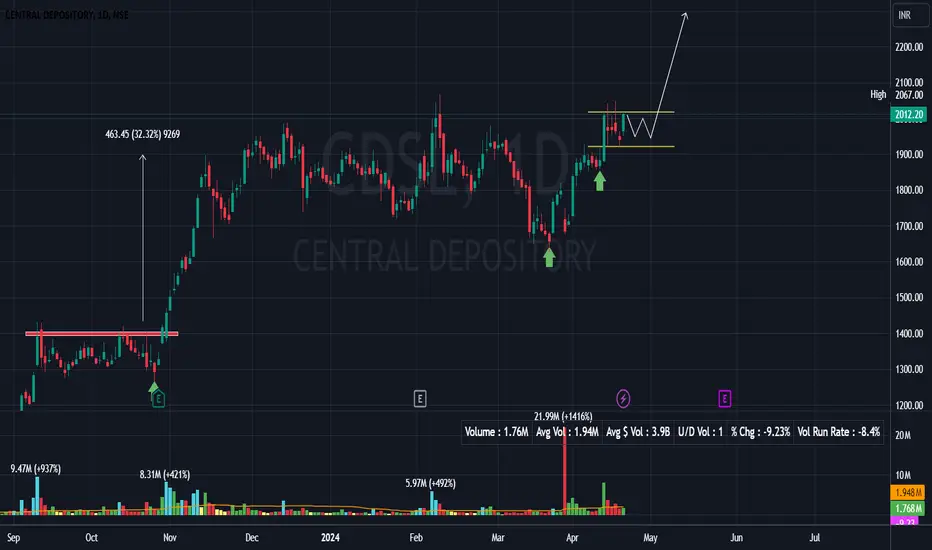Click the 5.97M (+492%) volume label
The width and height of the screenshot is (932, 550).
click(430, 483)
